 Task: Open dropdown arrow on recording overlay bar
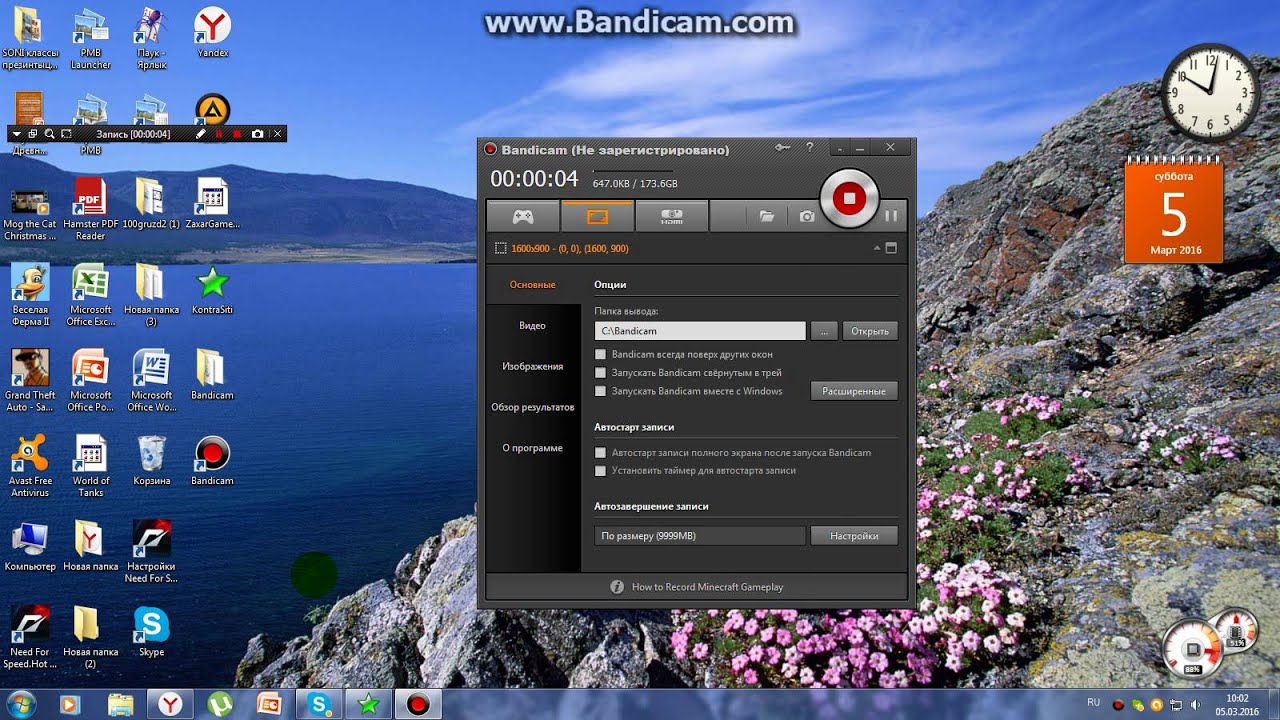pyautogui.click(x=17, y=134)
